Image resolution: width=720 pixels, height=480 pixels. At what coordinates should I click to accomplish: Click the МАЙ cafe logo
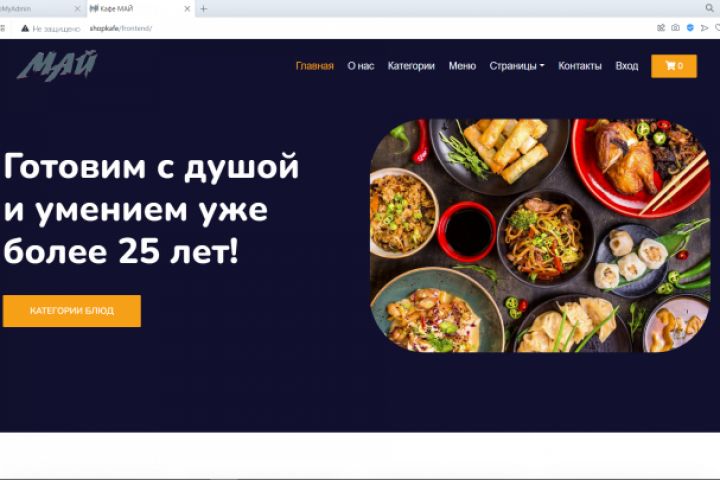(57, 66)
